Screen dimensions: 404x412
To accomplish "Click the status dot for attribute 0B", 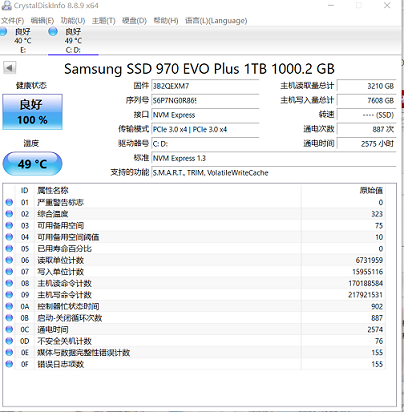I will tap(9, 318).
